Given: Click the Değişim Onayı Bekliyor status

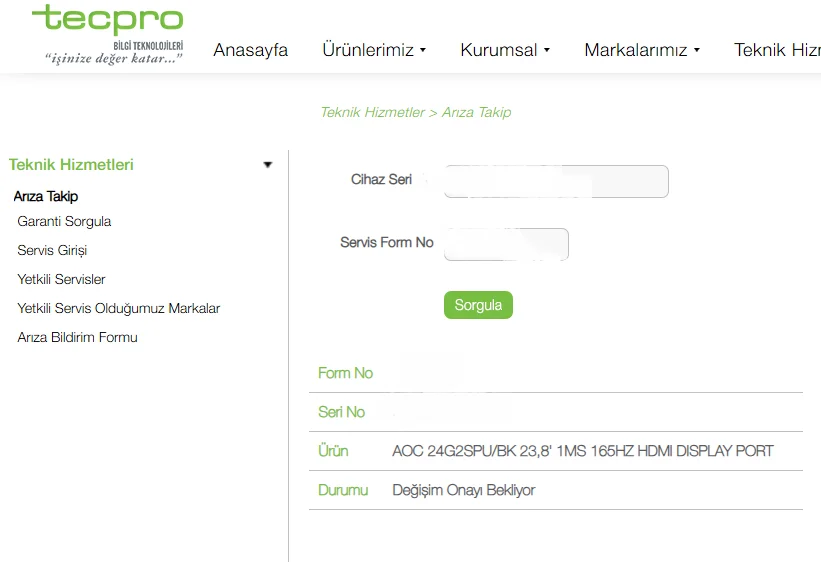Looking at the screenshot, I should (x=464, y=490).
